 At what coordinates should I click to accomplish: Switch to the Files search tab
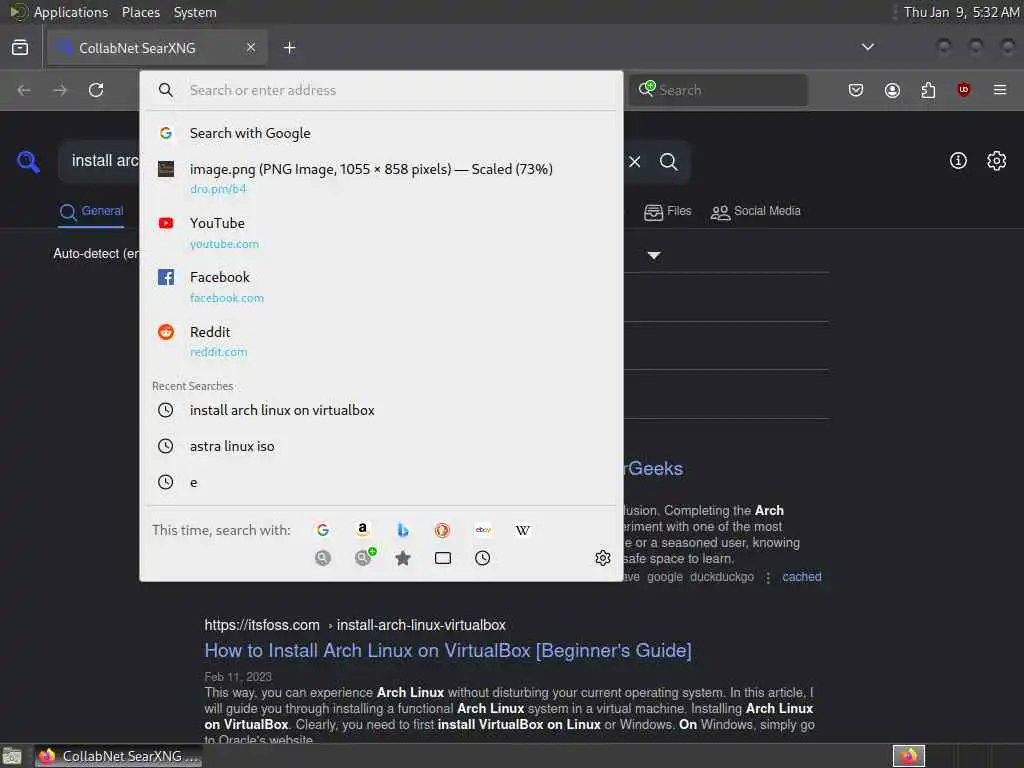pyautogui.click(x=667, y=211)
